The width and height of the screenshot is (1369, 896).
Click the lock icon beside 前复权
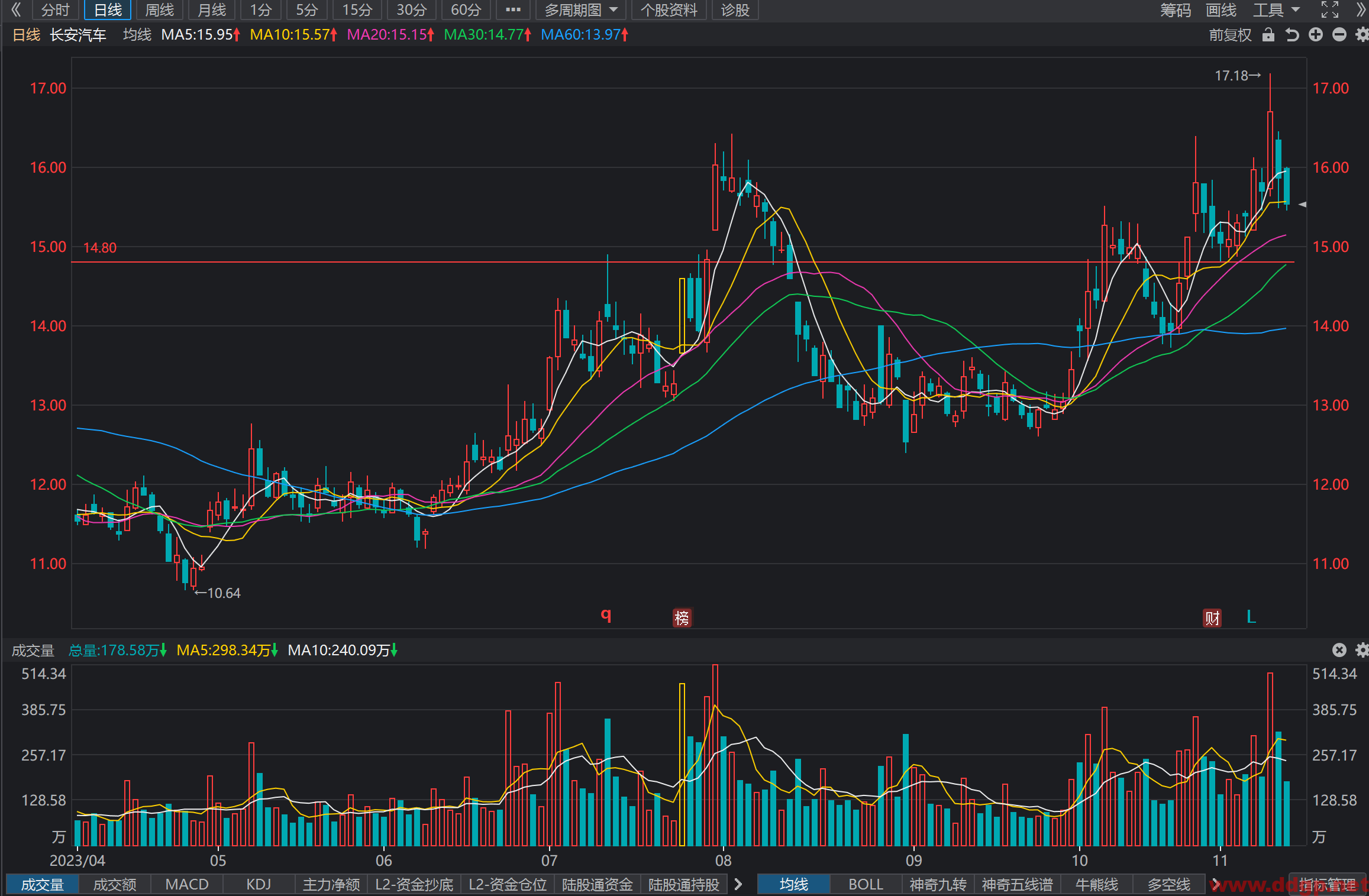1268,35
